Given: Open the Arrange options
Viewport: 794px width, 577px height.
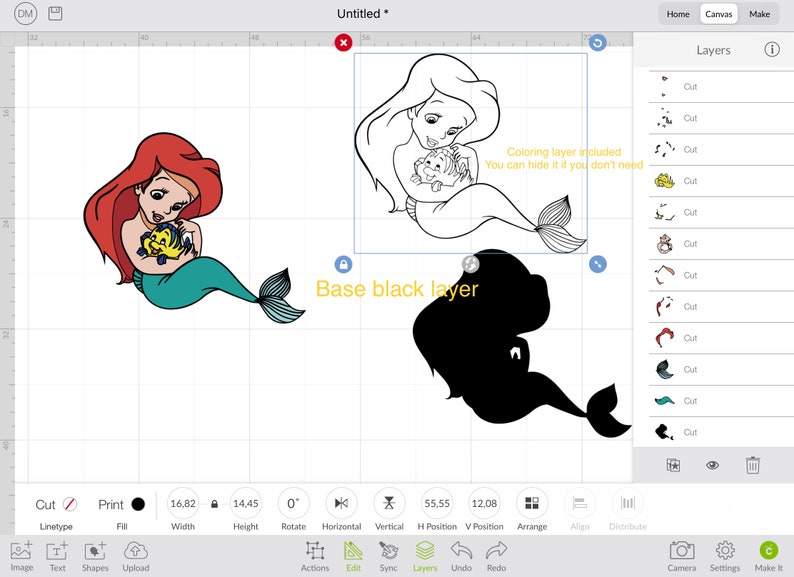Looking at the screenshot, I should (x=532, y=504).
